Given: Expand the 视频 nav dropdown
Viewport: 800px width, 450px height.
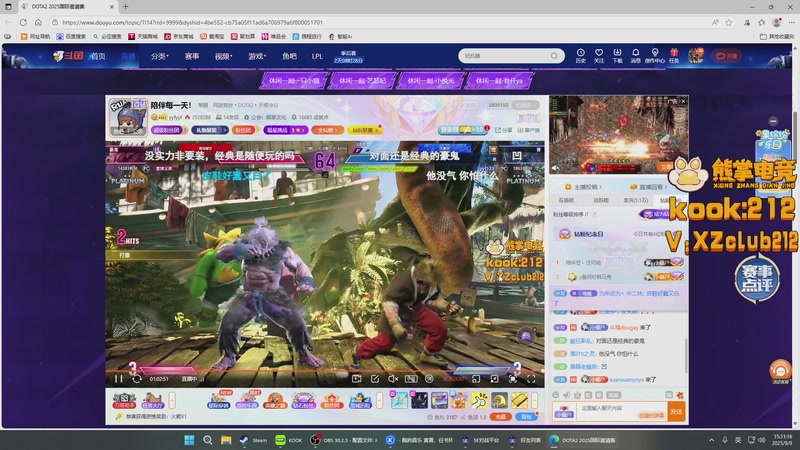Looking at the screenshot, I should click(x=223, y=56).
